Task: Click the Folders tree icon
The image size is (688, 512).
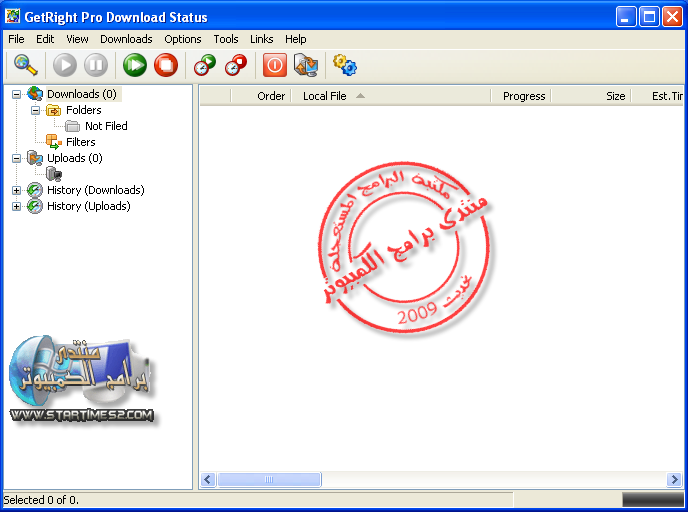Action: click(x=54, y=110)
